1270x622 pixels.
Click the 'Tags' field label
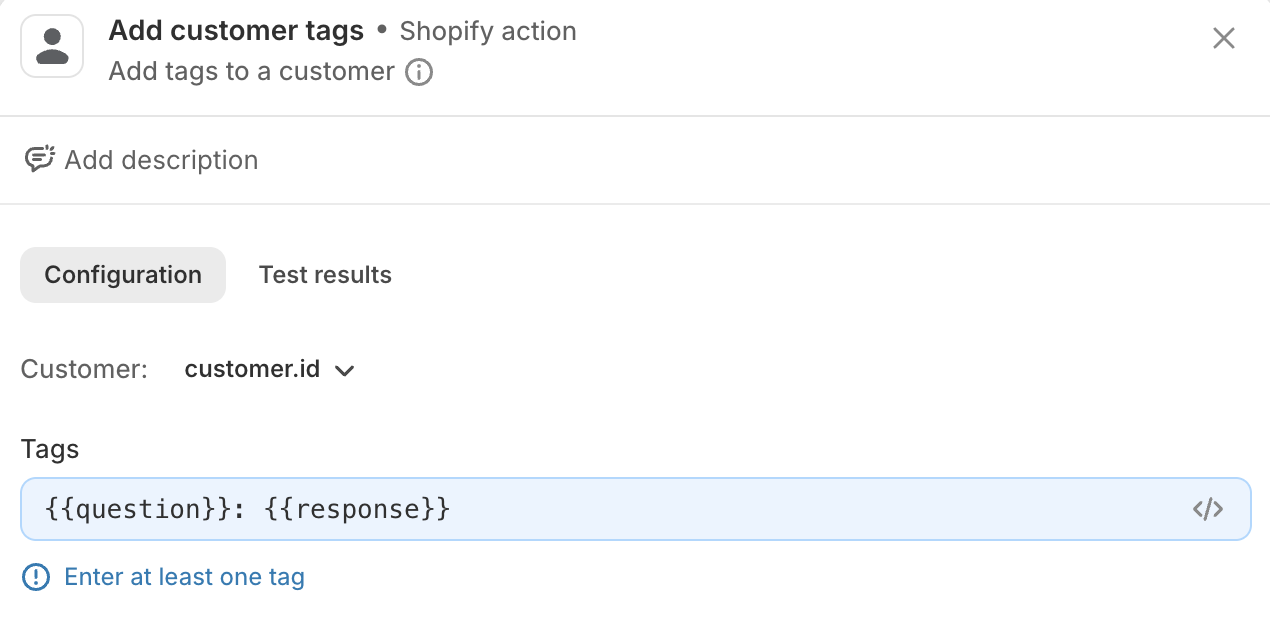pos(50,449)
